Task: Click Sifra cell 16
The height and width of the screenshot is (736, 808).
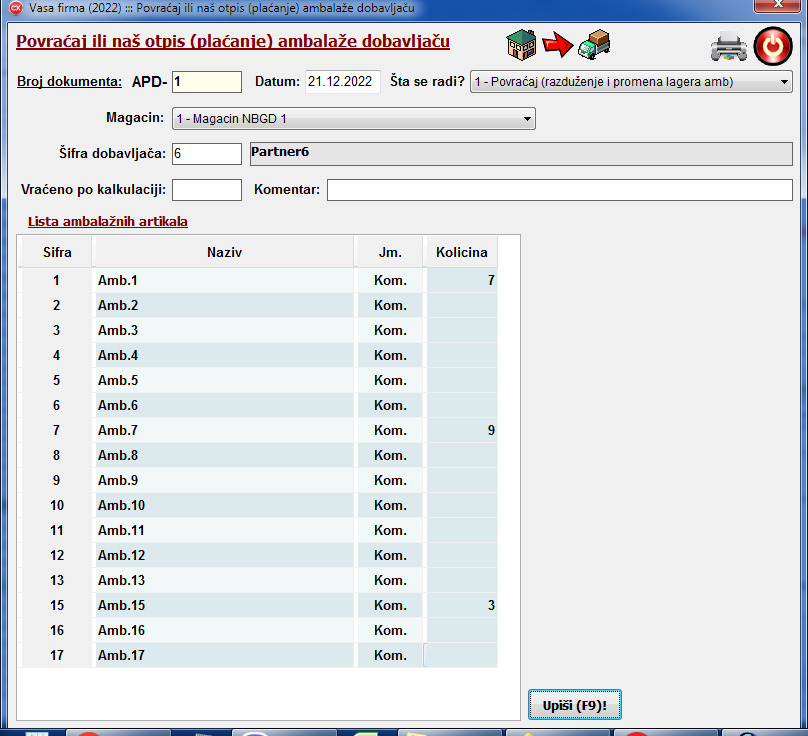Action: [57, 630]
